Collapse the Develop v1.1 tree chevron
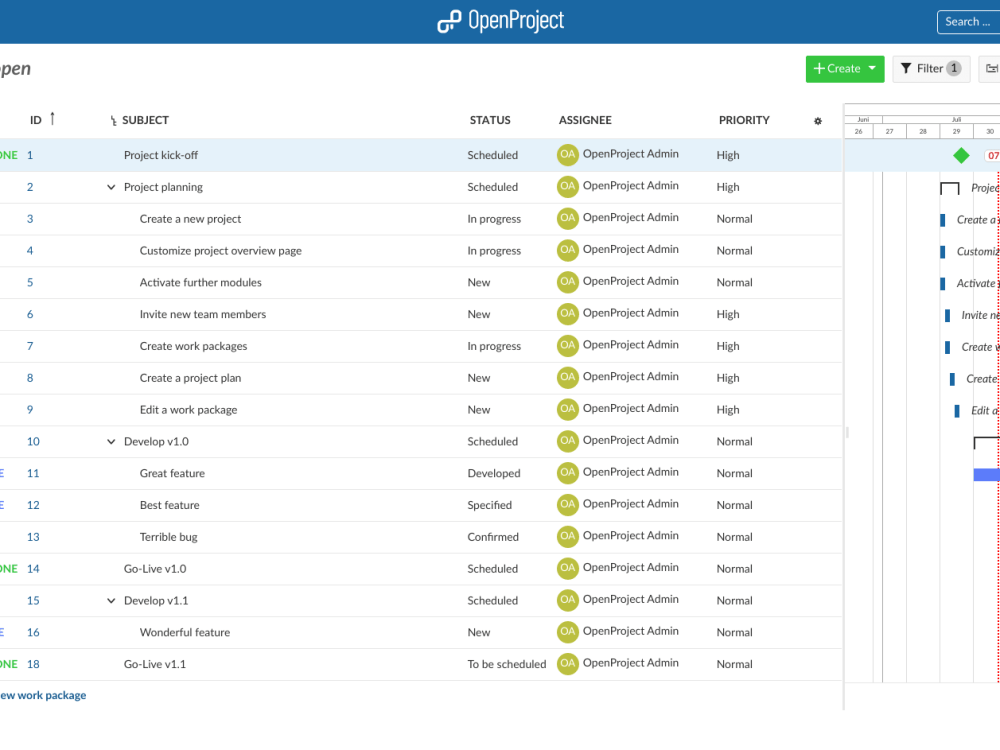Screen dimensions: 1000x750 click(110, 600)
